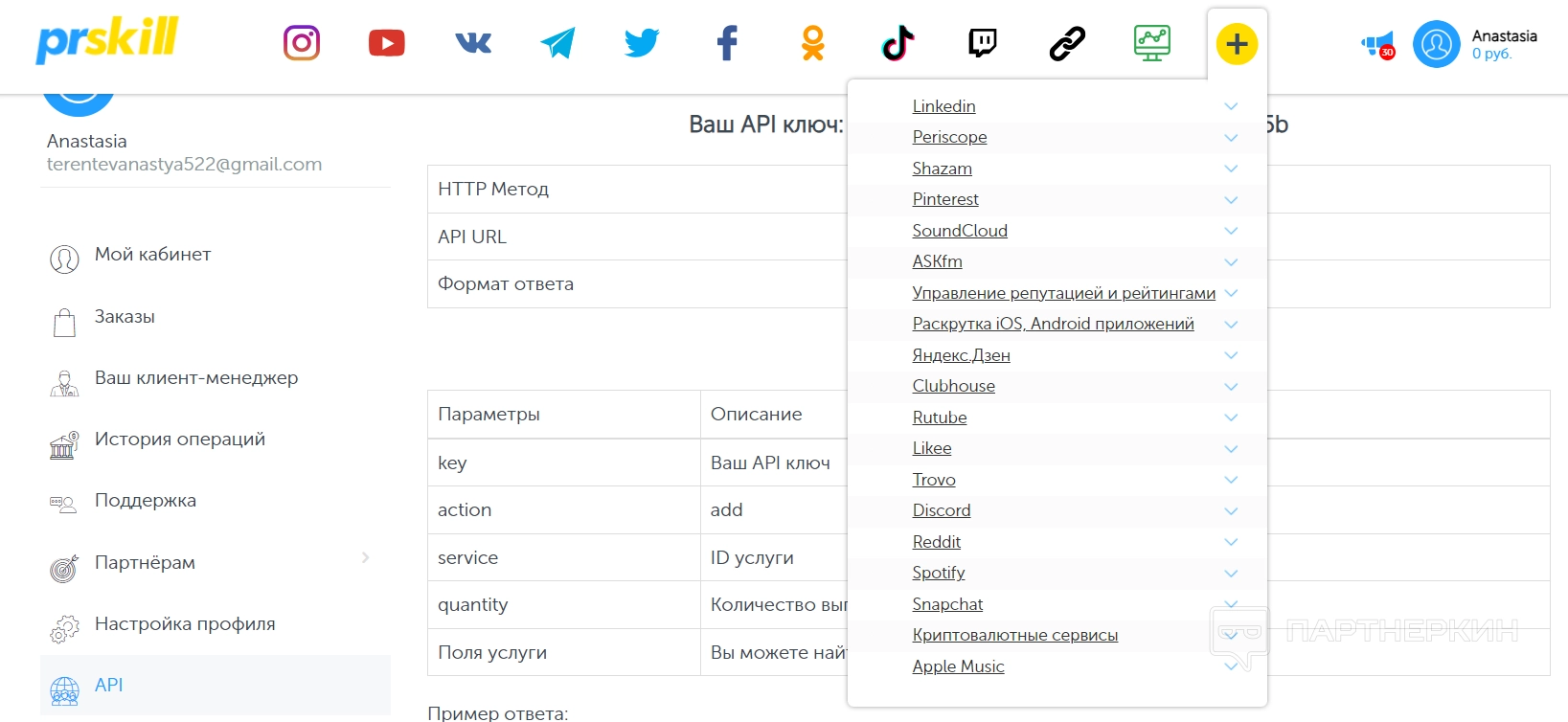This screenshot has width=1568, height=722.
Task: Expand the Discord chevron arrow
Action: coord(1231,511)
